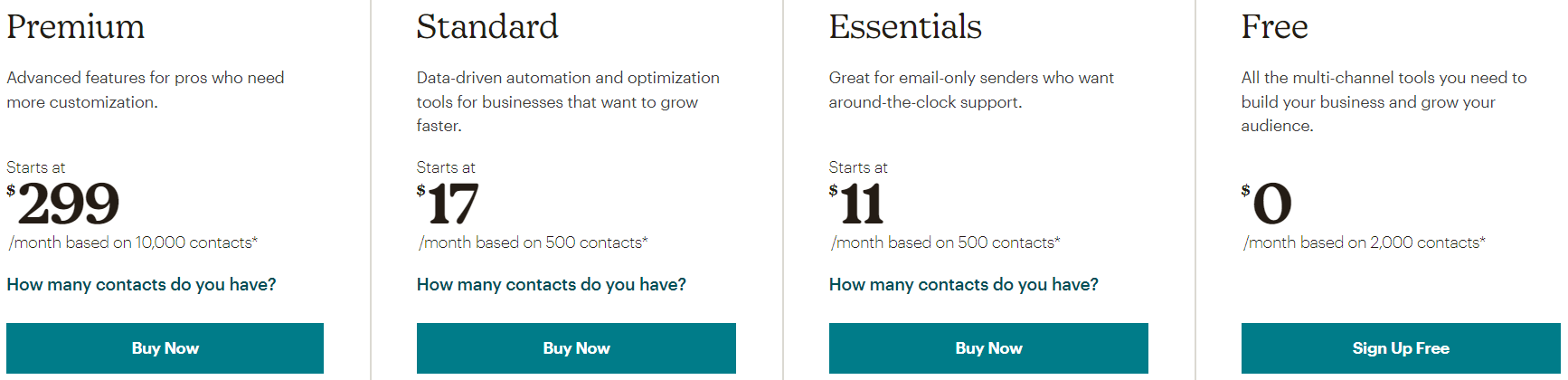The width and height of the screenshot is (1568, 380).
Task: Open Standard's 'How many contacts do you have?' link
Action: (x=552, y=285)
